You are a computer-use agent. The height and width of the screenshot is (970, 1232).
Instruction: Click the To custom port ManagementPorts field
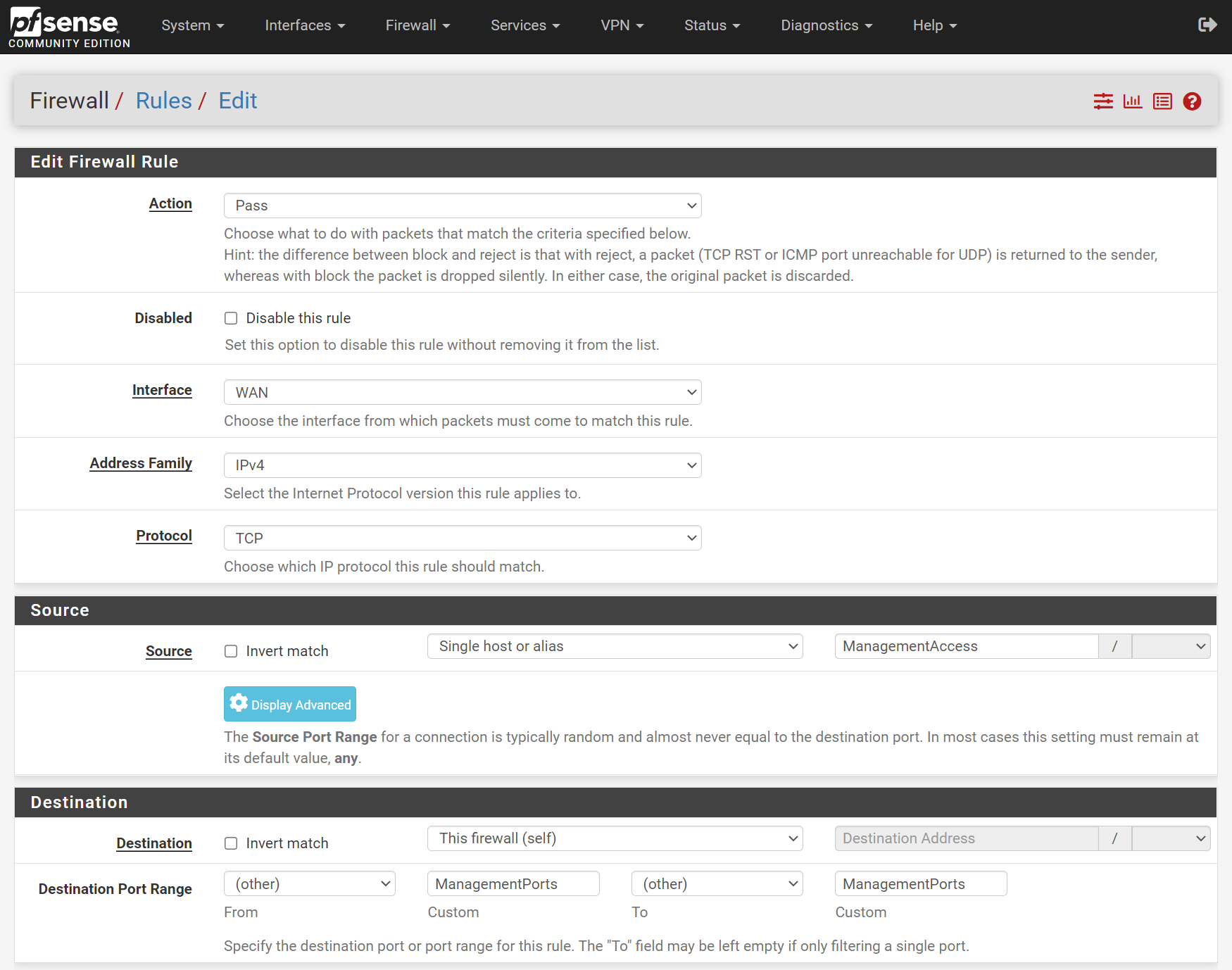click(921, 883)
